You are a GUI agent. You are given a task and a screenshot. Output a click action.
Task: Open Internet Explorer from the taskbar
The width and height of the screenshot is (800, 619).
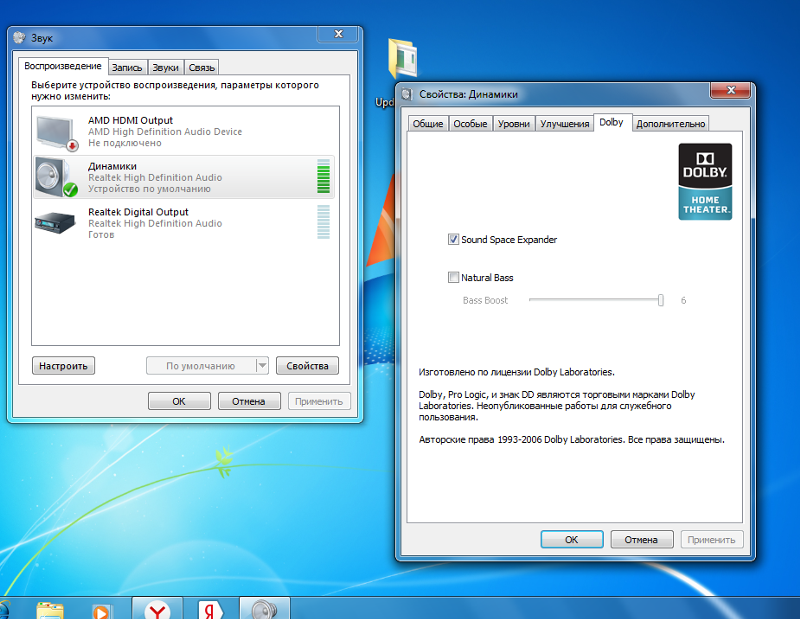(x=4, y=610)
